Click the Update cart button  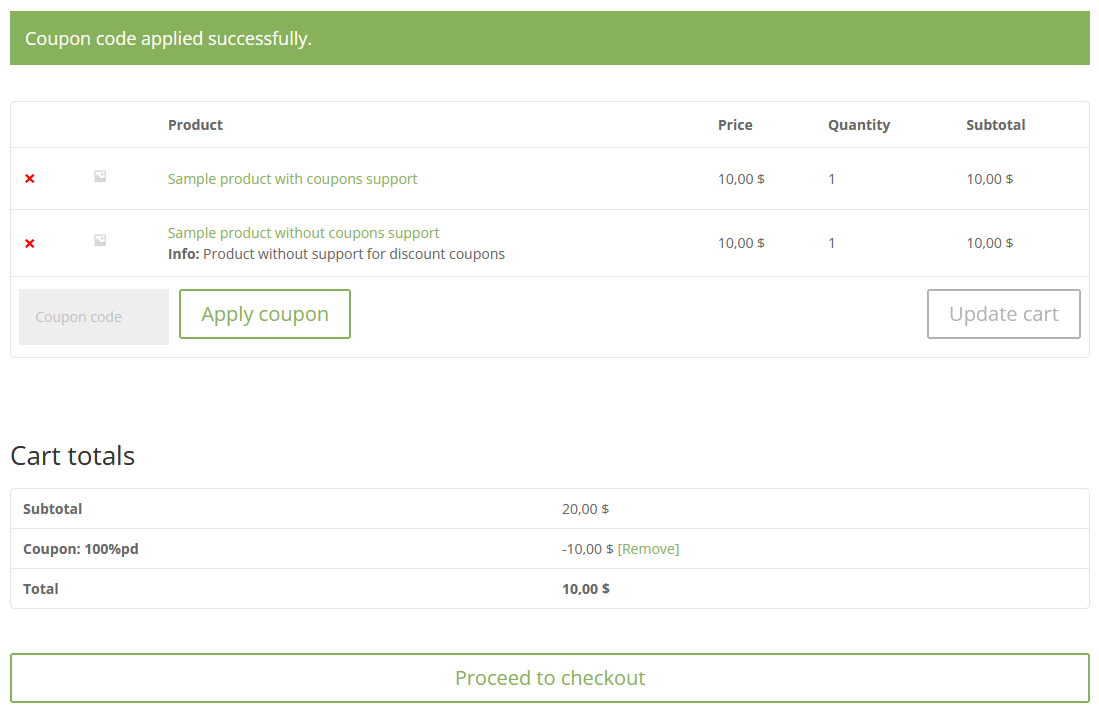click(1004, 314)
